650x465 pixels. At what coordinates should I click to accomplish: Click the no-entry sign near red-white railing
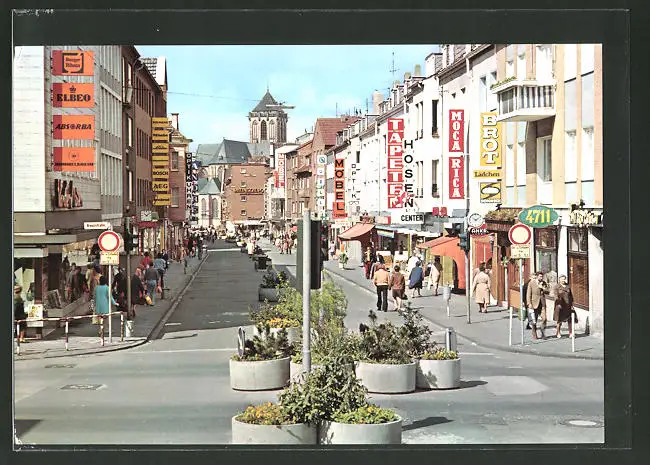(x=109, y=241)
